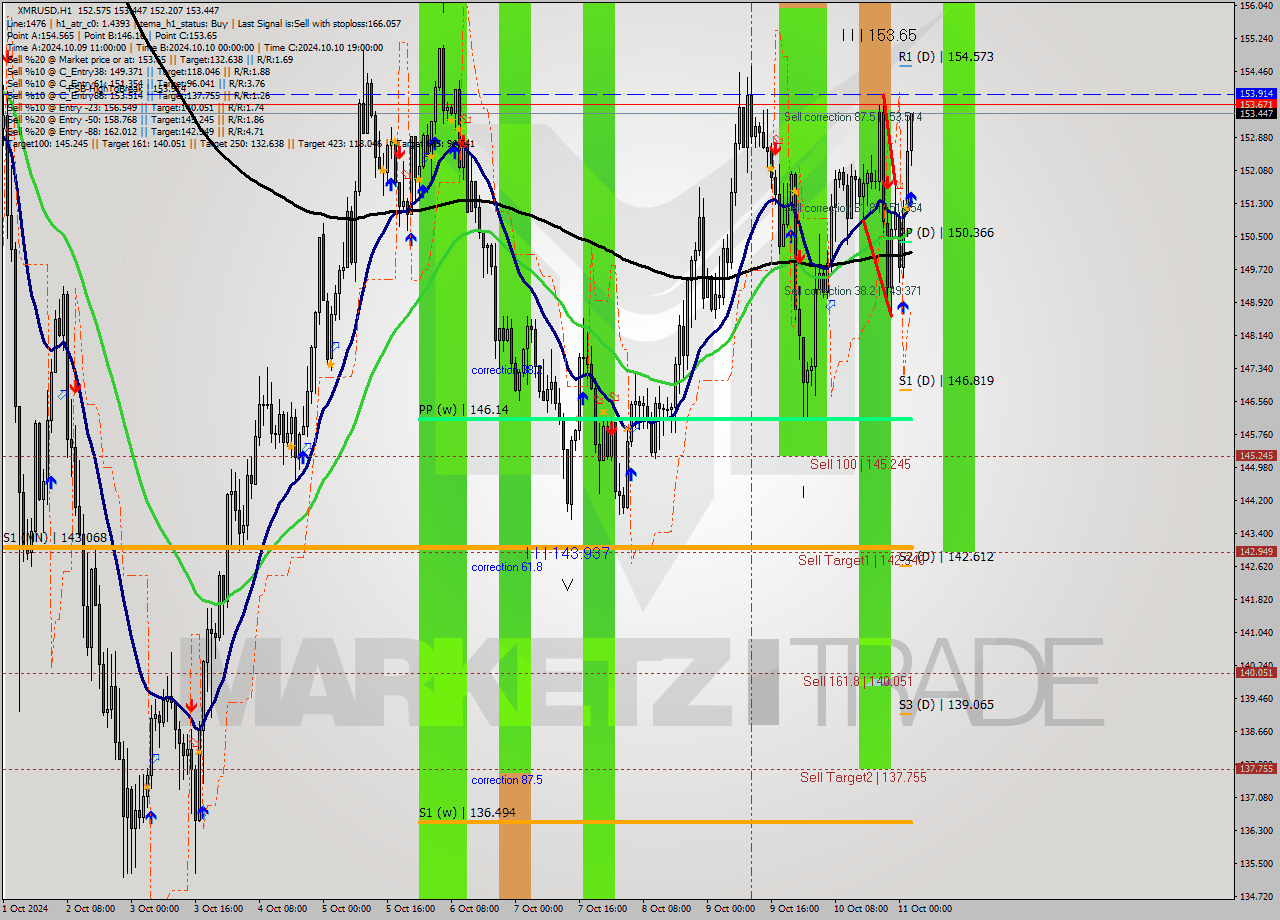Viewport: 1280px width, 920px height.
Task: Click the 'S1 (w) | 136.494' weekly support label
Action: 467,813
